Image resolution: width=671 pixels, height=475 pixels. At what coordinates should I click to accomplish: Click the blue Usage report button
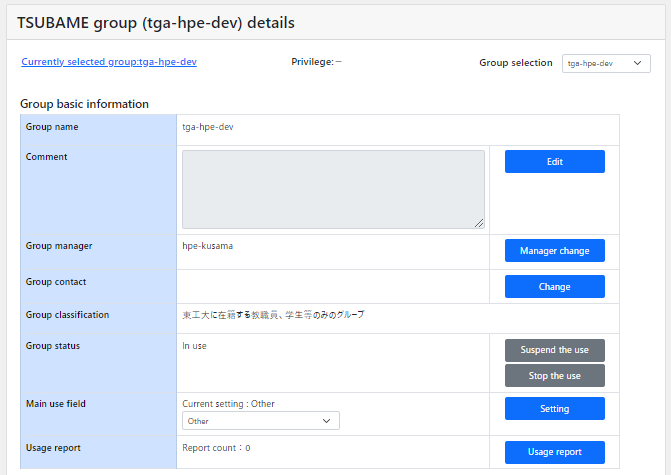[x=555, y=452]
